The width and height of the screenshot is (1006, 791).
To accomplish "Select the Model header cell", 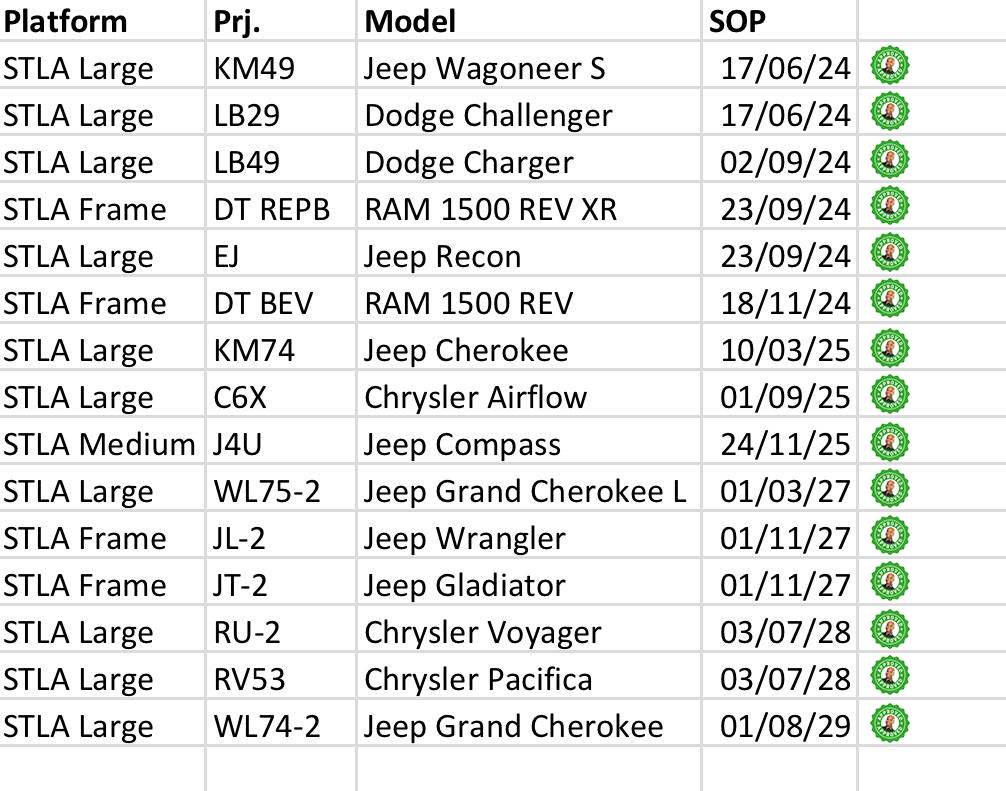I will 410,20.
